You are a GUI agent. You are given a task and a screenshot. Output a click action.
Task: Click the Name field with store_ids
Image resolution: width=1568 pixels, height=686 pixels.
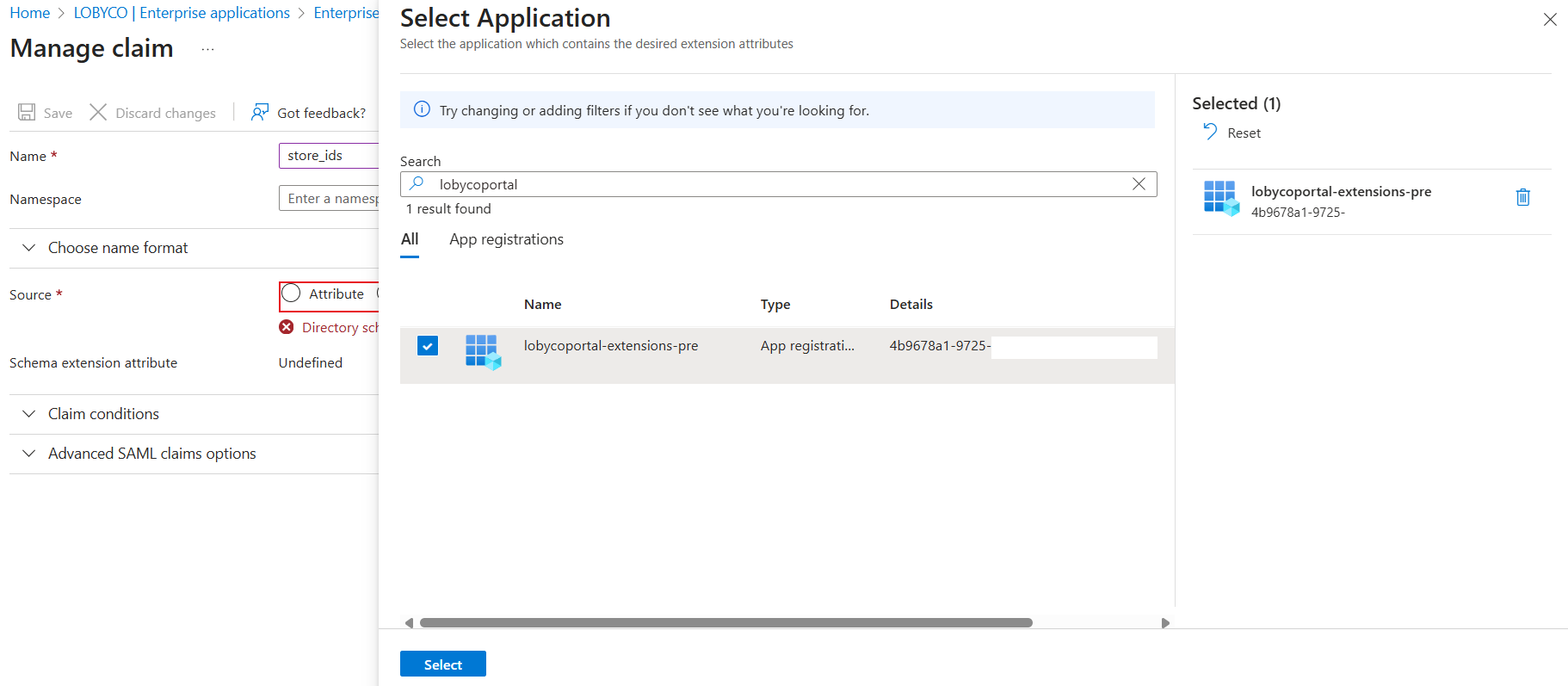tap(329, 156)
